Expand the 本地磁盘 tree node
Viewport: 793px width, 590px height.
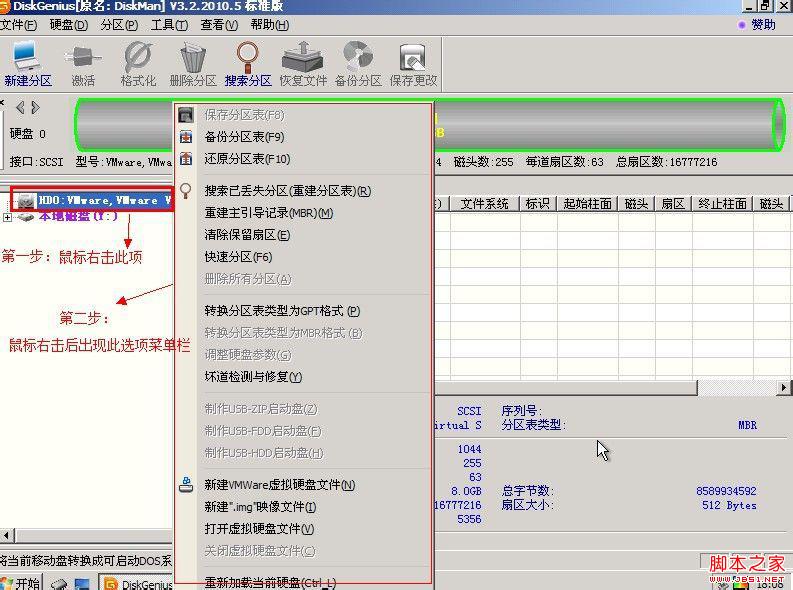pyautogui.click(x=8, y=217)
